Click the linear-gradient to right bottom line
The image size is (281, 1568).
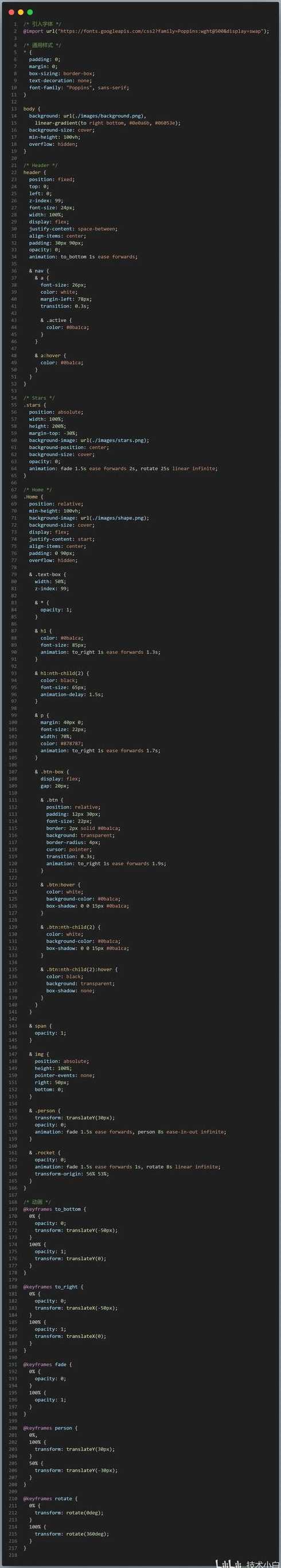point(108,122)
